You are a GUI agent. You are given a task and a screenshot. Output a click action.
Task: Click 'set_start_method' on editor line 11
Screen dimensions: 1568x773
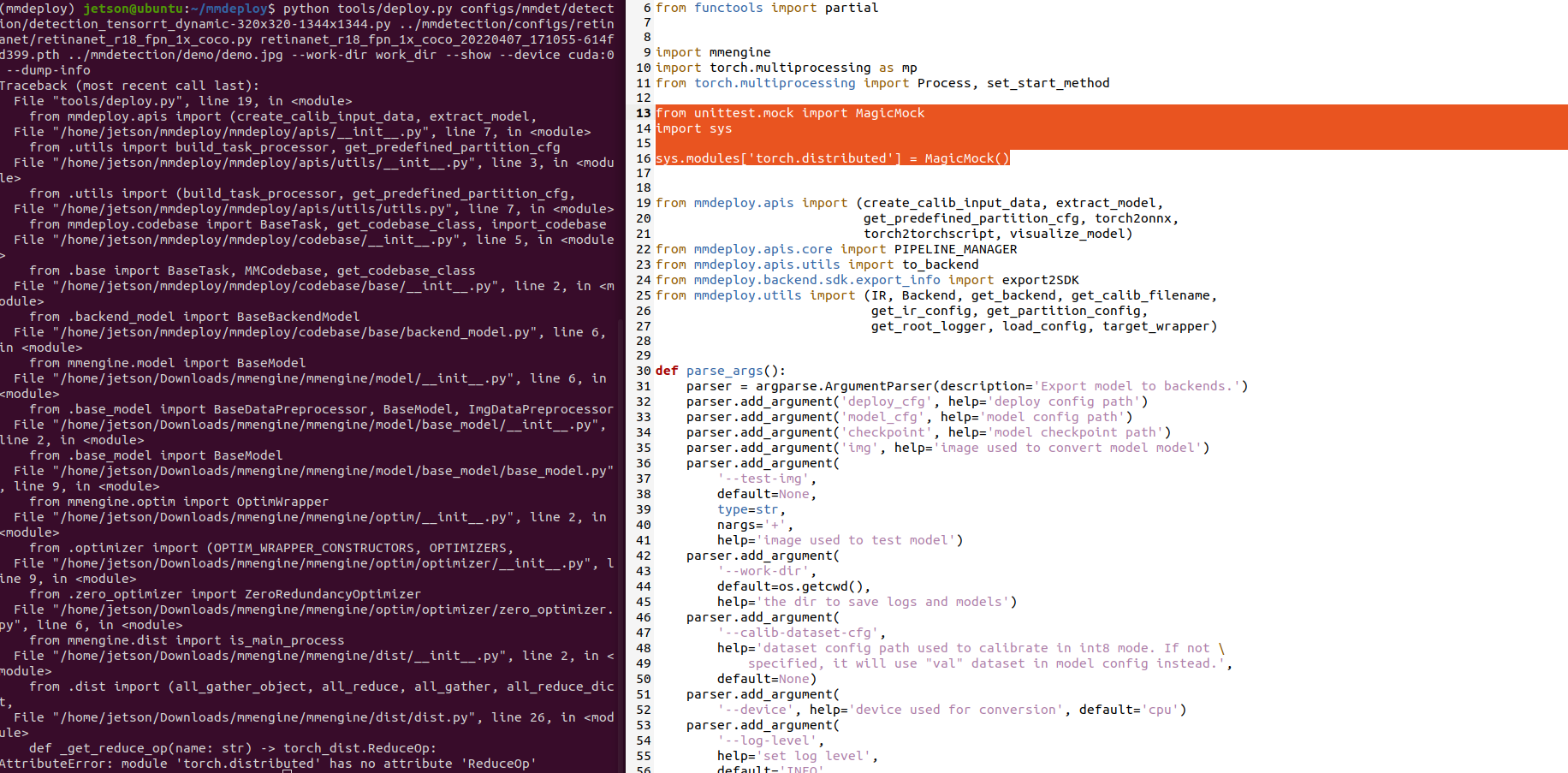pos(1048,83)
